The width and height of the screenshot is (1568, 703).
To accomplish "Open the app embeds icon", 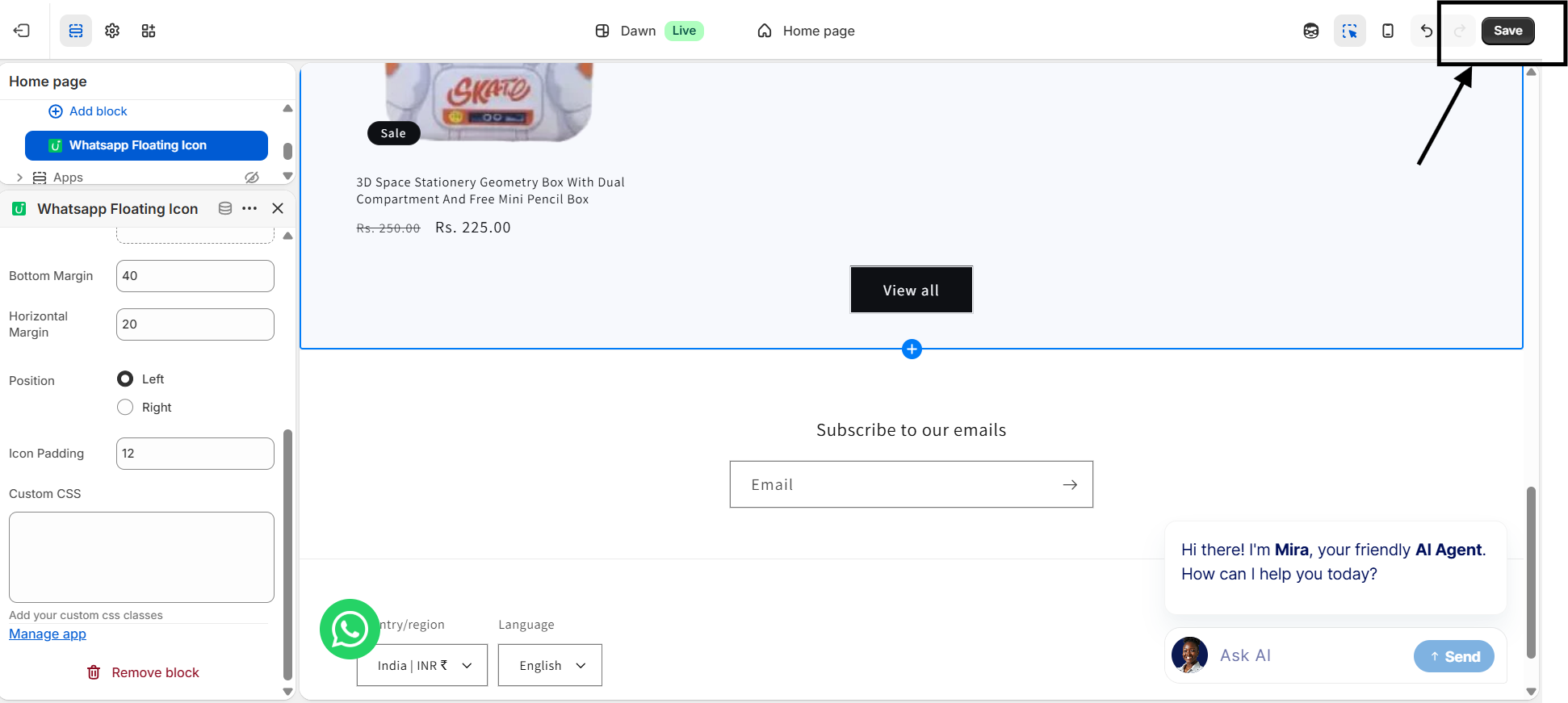I will coord(149,31).
